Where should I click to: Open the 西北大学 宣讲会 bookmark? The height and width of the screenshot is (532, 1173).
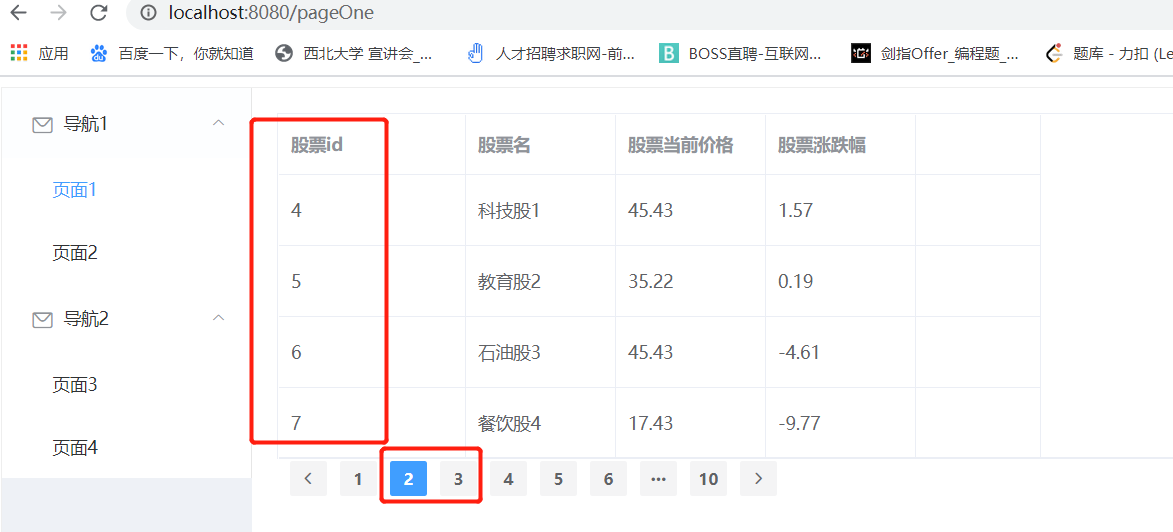(353, 53)
